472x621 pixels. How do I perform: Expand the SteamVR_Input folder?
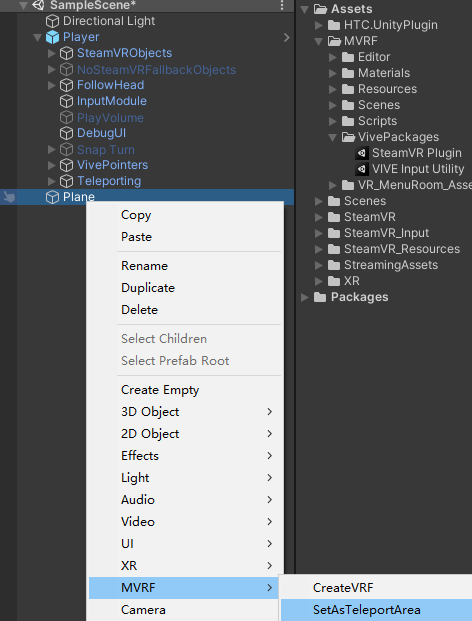(x=318, y=233)
